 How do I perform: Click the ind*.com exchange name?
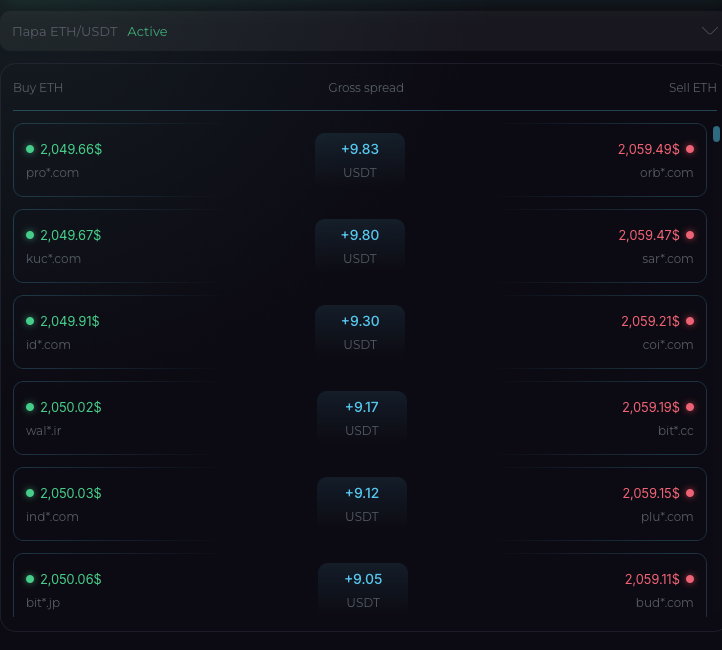pos(52,517)
